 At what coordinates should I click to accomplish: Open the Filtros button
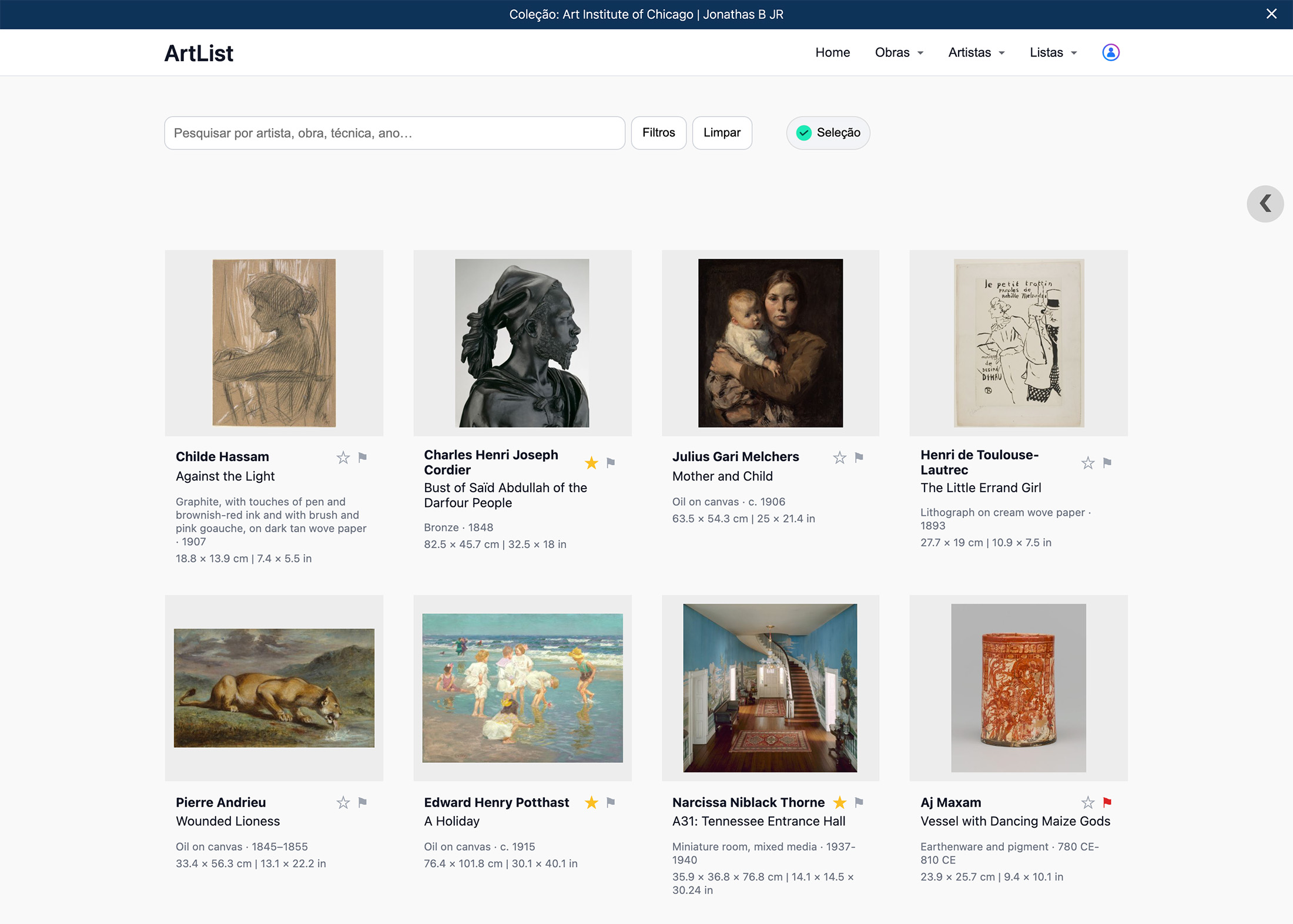(x=658, y=133)
